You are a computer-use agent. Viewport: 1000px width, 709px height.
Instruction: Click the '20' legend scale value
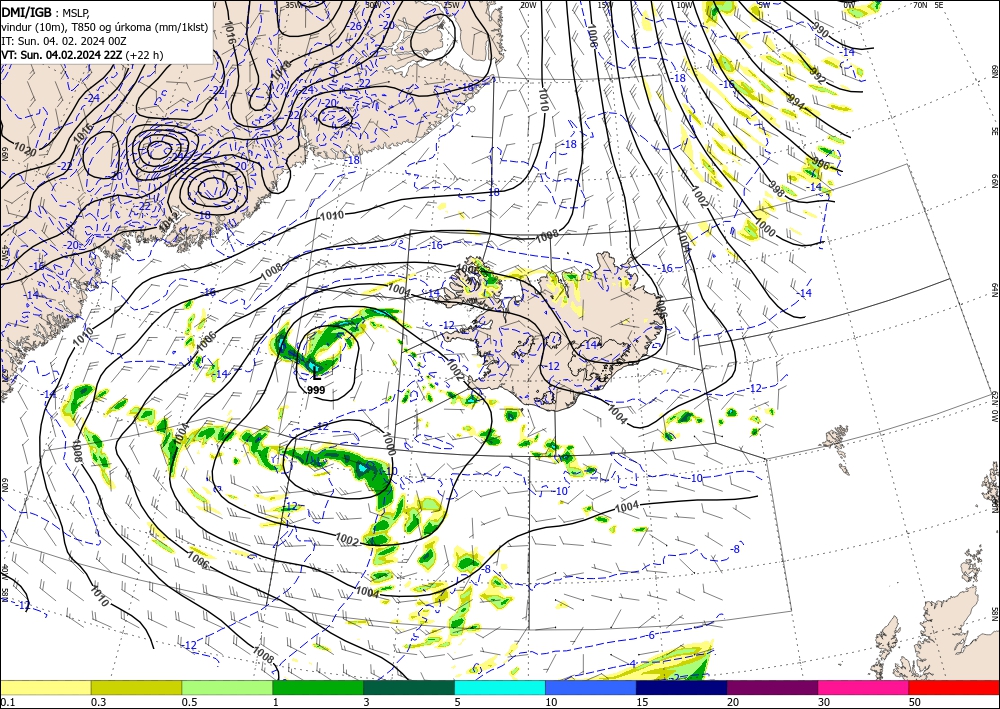733,702
